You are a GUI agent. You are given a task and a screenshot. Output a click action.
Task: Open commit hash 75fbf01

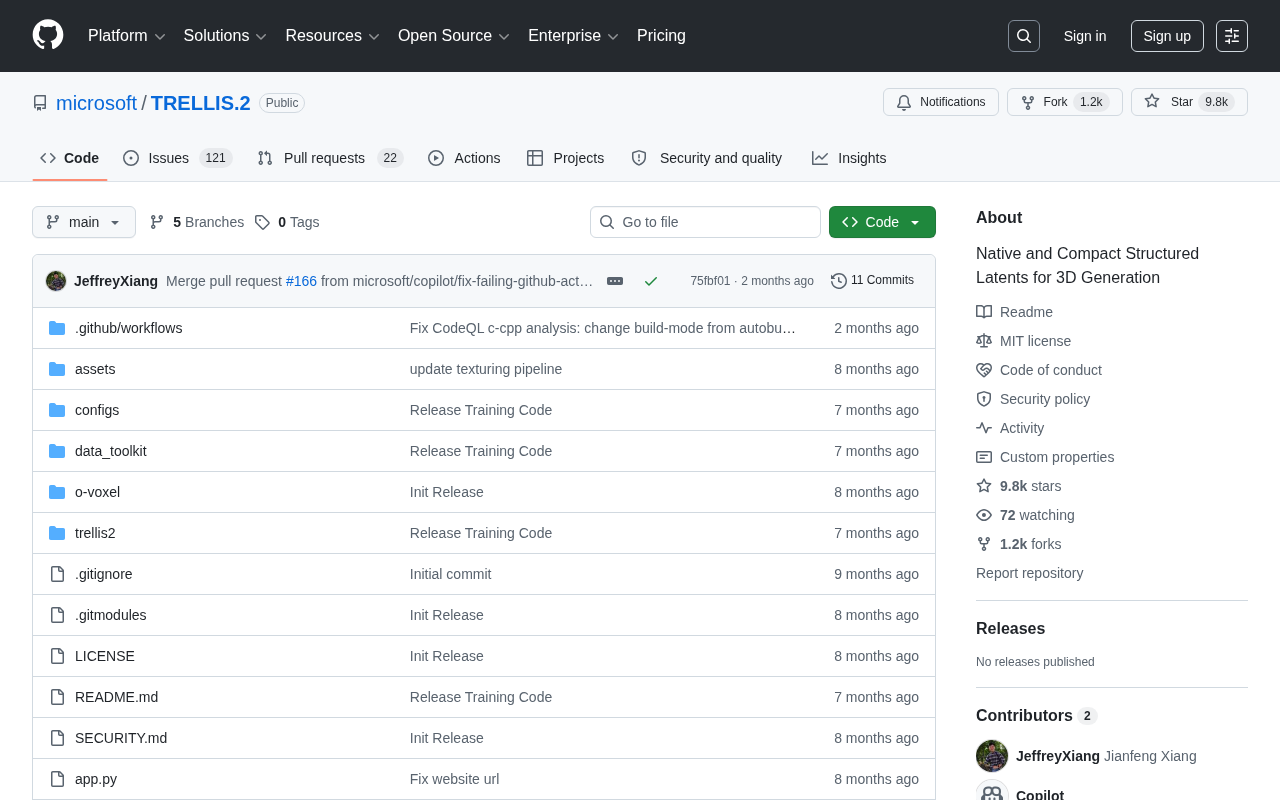pos(710,281)
